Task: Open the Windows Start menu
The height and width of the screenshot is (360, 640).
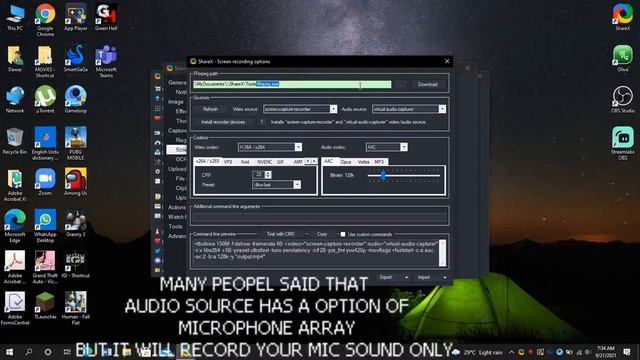Action: 9,352
